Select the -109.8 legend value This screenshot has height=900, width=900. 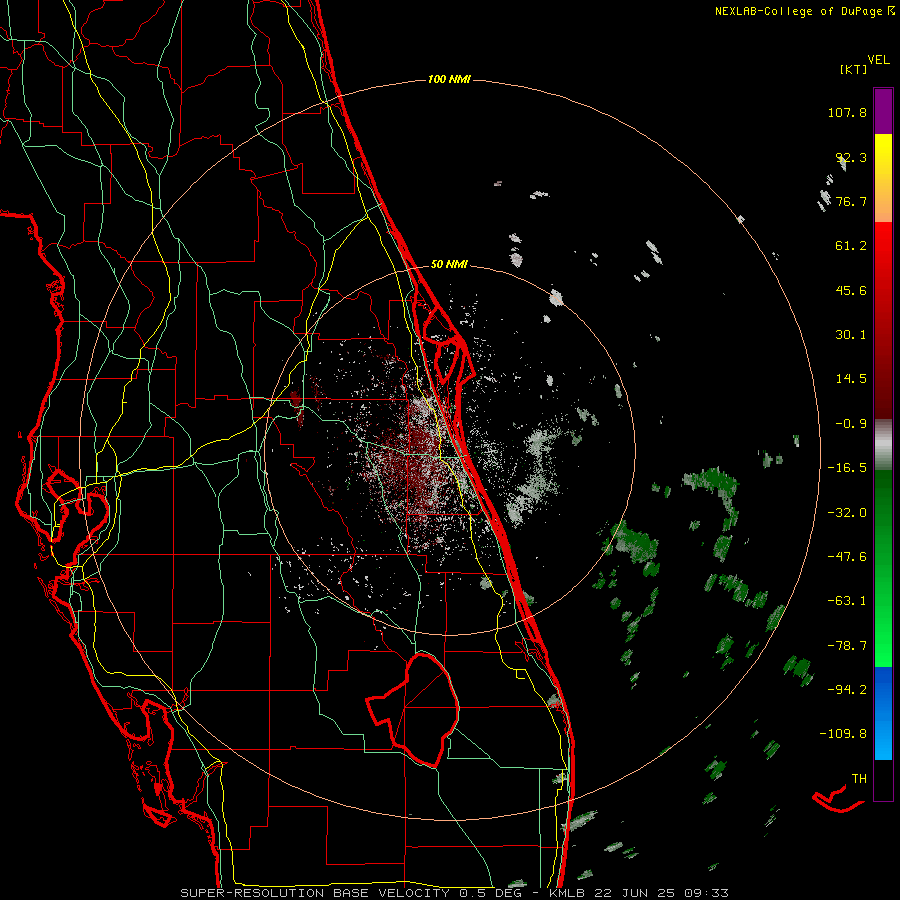click(843, 734)
